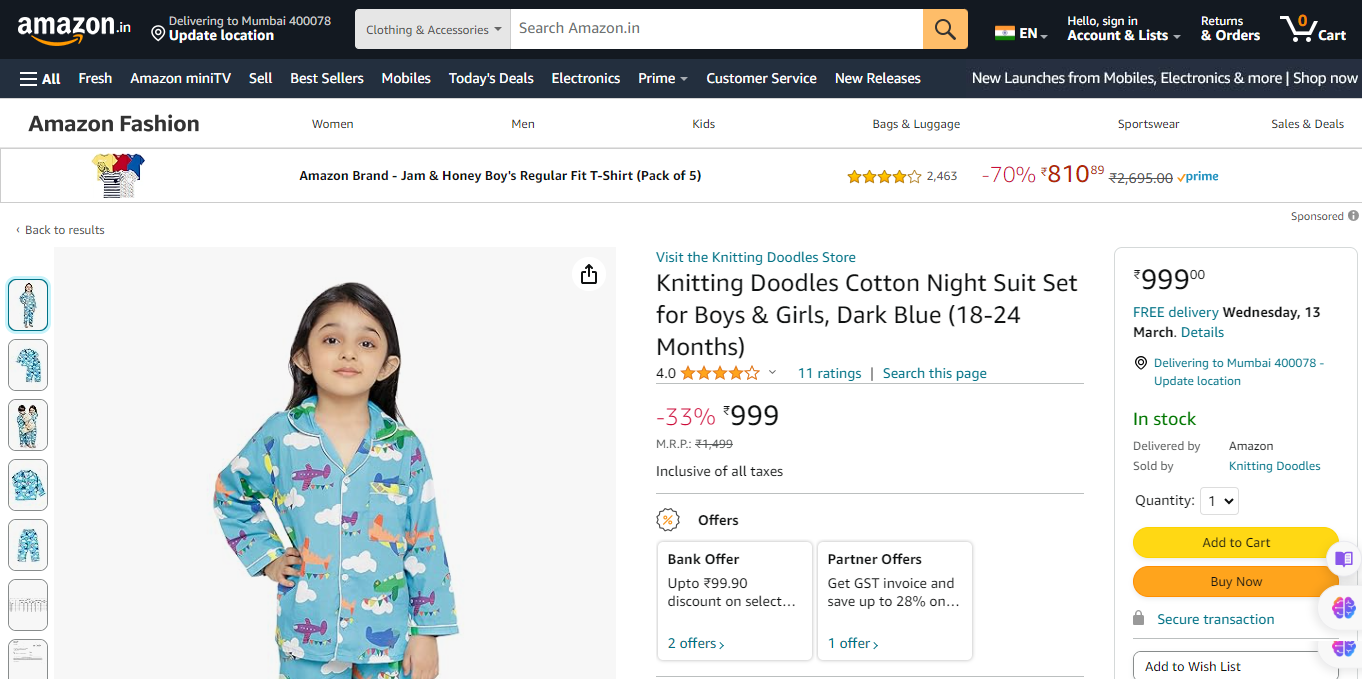Click the orange search magnifier button
This screenshot has height=679, width=1362.
pos(945,29)
